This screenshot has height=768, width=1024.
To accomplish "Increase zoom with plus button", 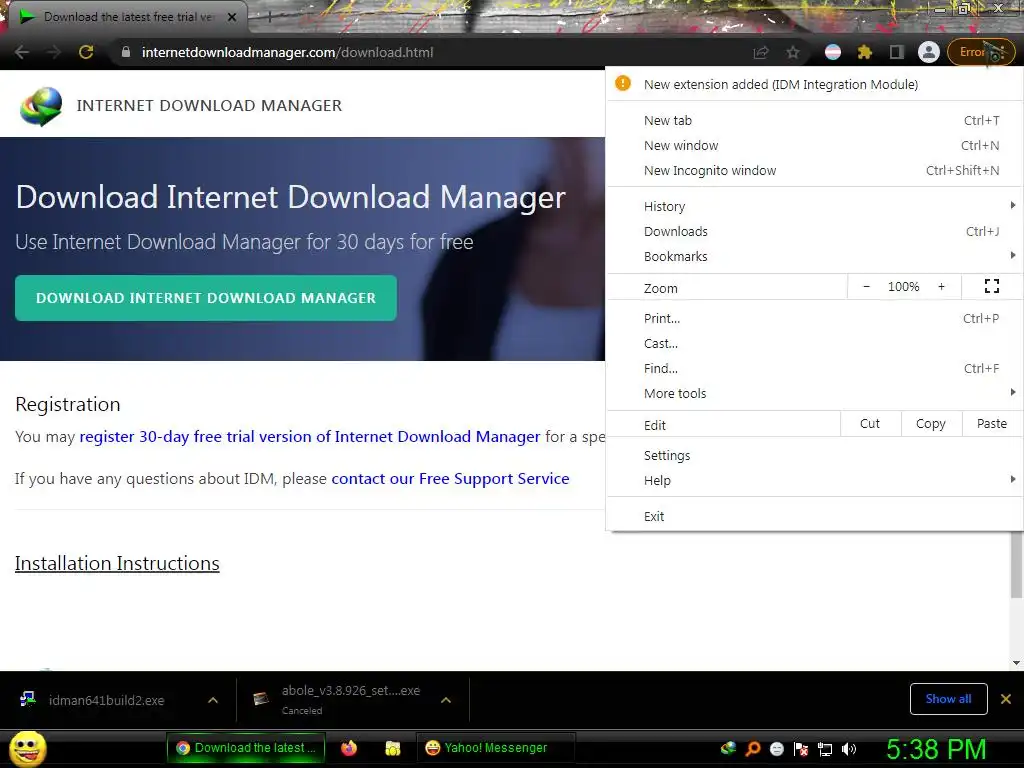I will pyautogui.click(x=941, y=287).
